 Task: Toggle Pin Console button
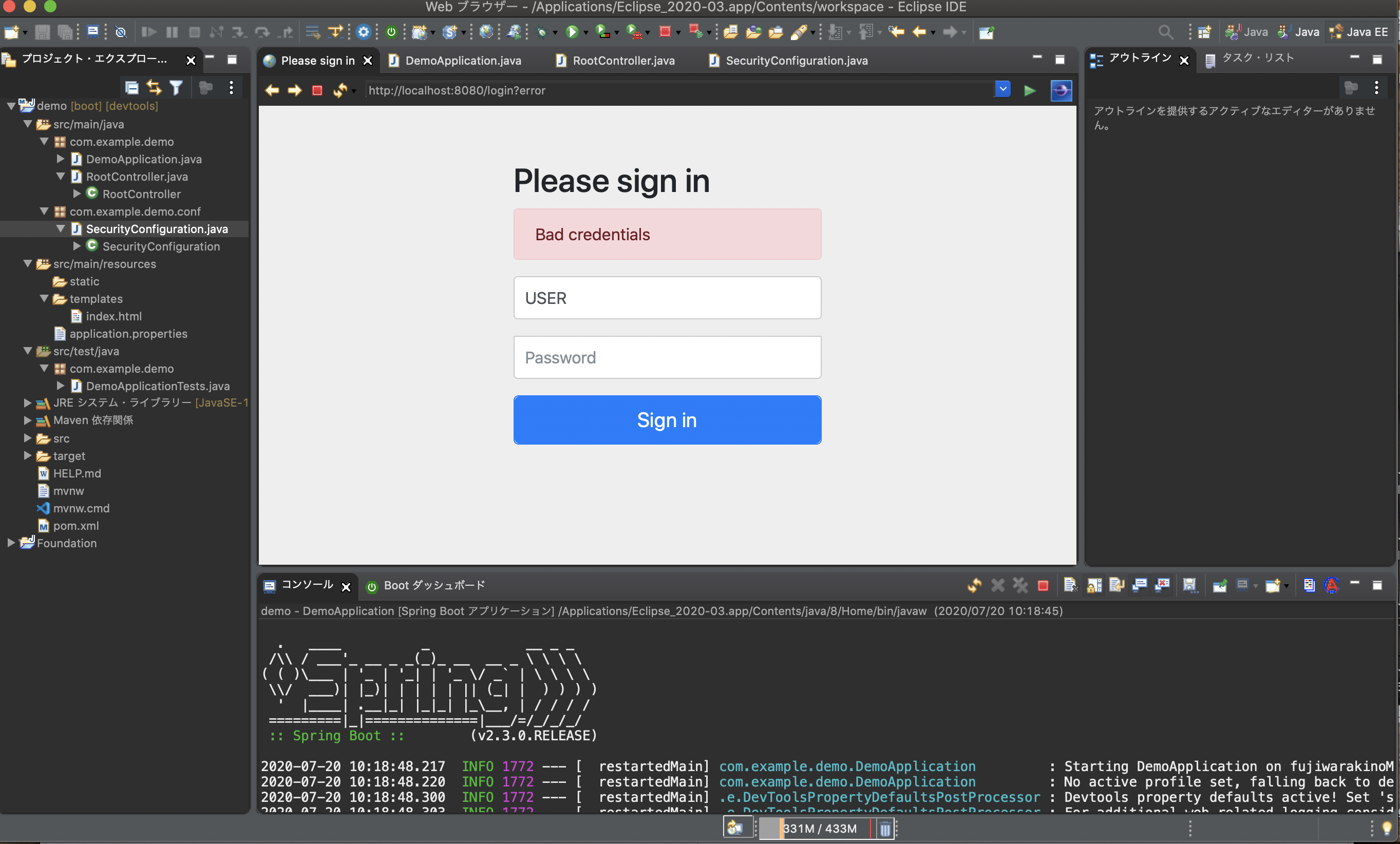[1219, 586]
